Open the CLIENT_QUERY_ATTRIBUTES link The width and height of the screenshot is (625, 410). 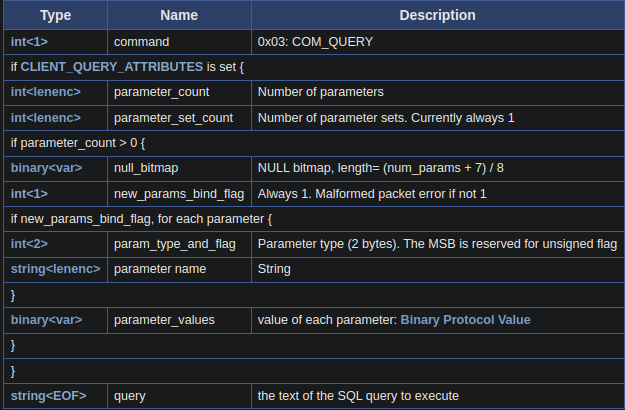coord(112,67)
